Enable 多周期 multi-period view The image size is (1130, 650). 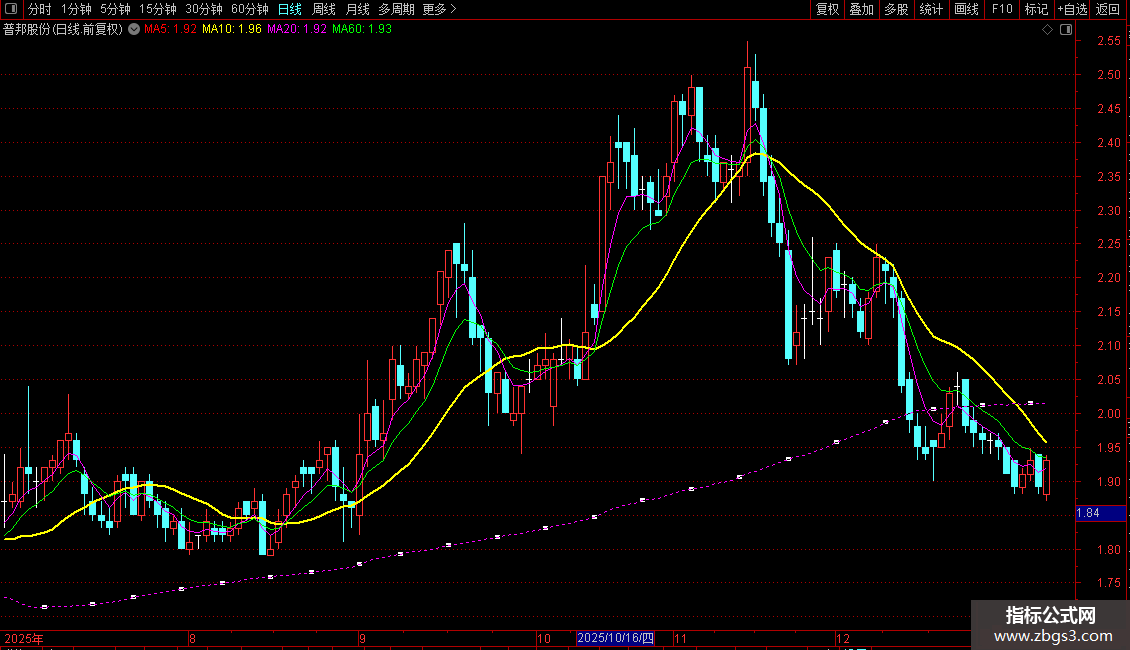coord(396,9)
